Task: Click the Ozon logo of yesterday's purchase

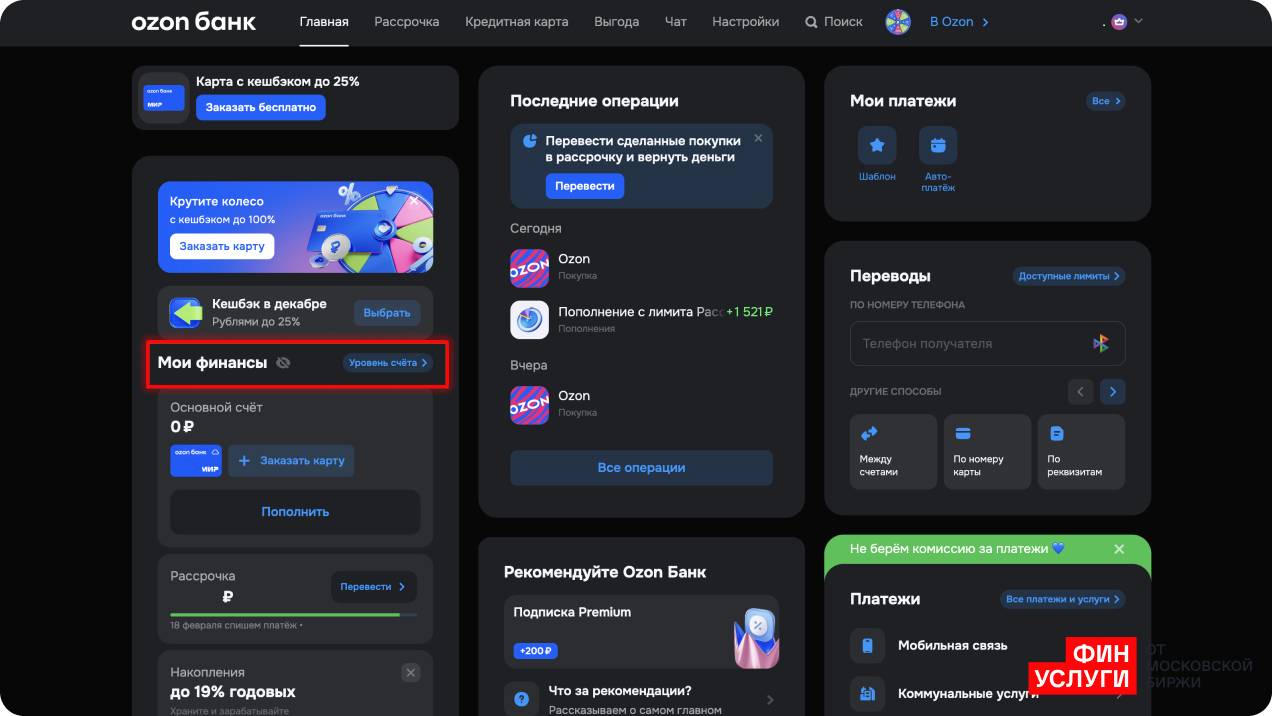Action: (x=529, y=405)
